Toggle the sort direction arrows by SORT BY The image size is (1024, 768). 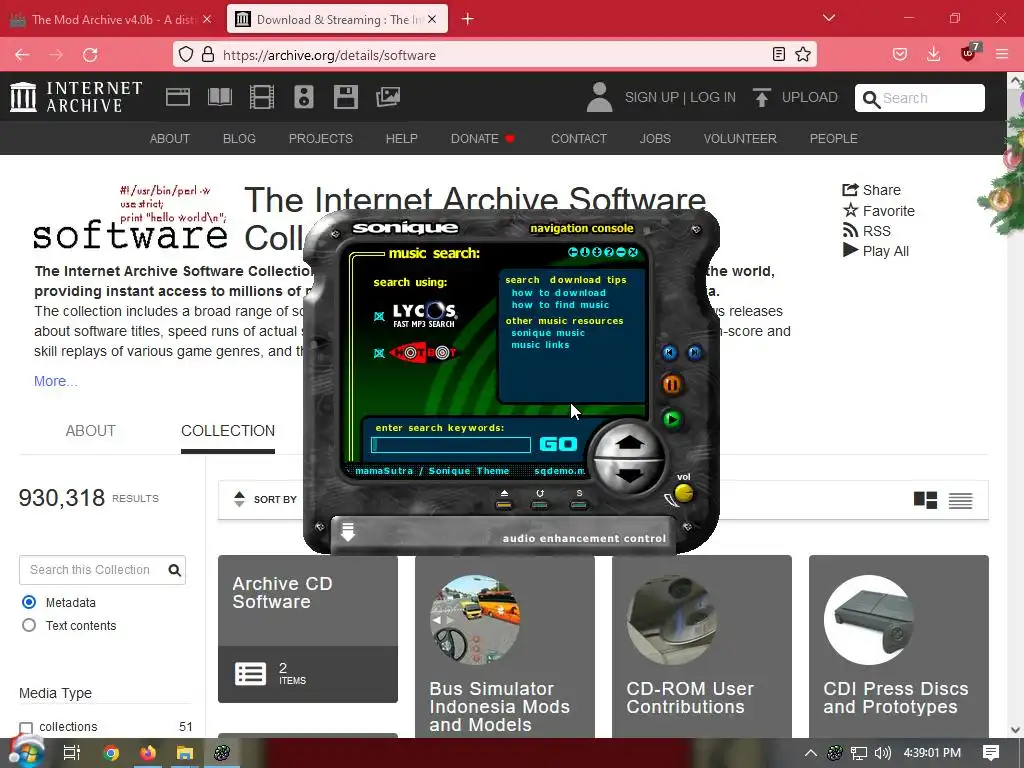[x=239, y=499]
